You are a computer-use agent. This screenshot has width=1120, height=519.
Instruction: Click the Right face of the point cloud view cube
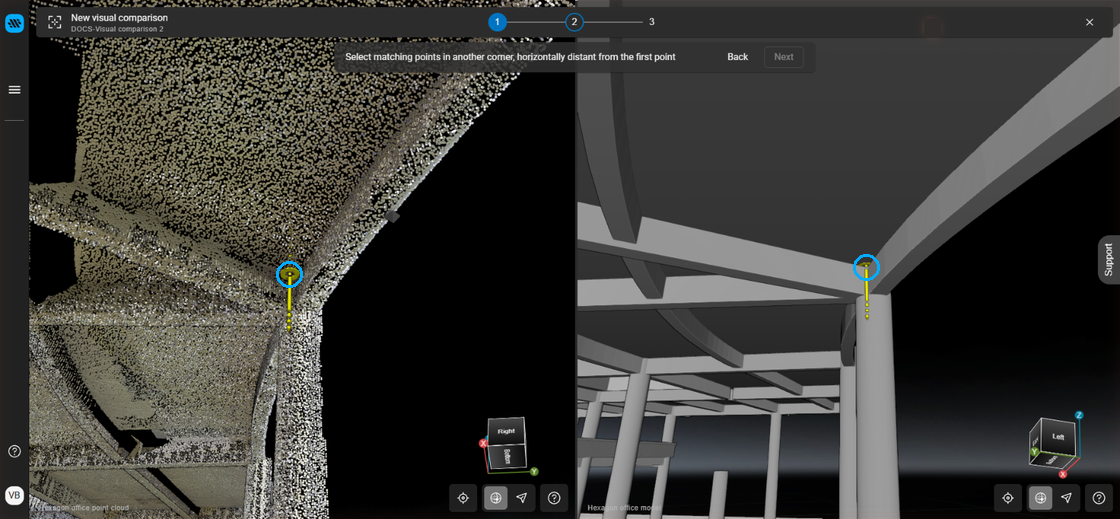click(x=506, y=431)
